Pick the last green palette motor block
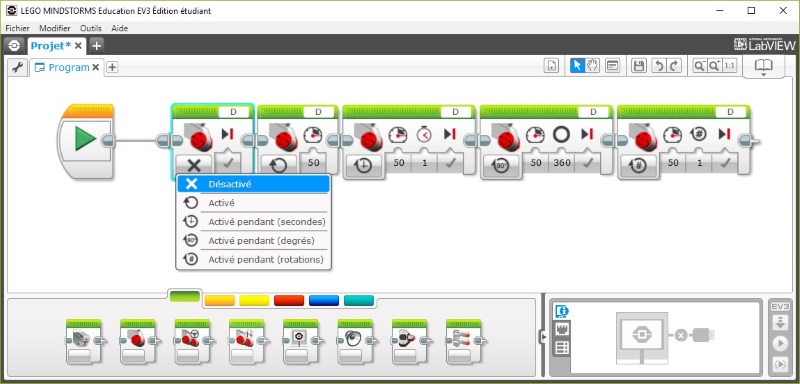 pyautogui.click(x=464, y=342)
